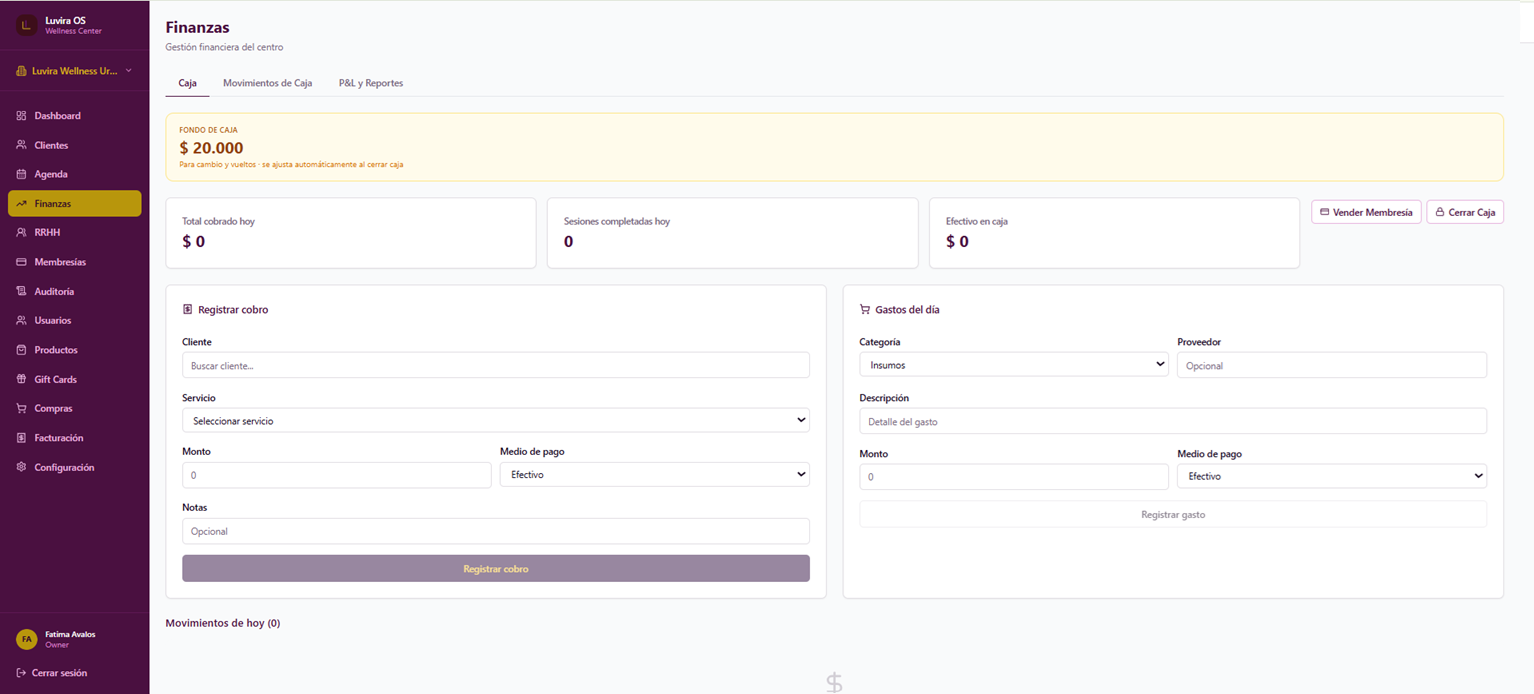Click the Descripción Detalle del gasto field
This screenshot has width=1534, height=694.
tap(1173, 421)
